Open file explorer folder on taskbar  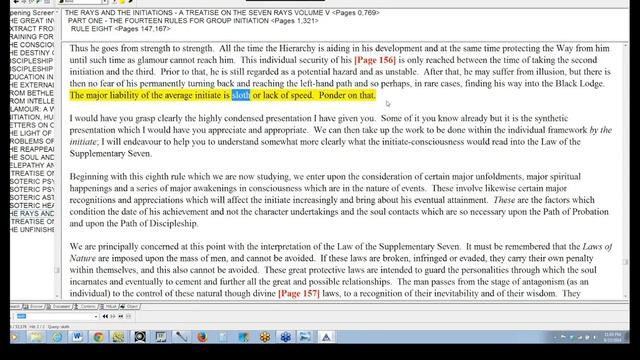36,337
